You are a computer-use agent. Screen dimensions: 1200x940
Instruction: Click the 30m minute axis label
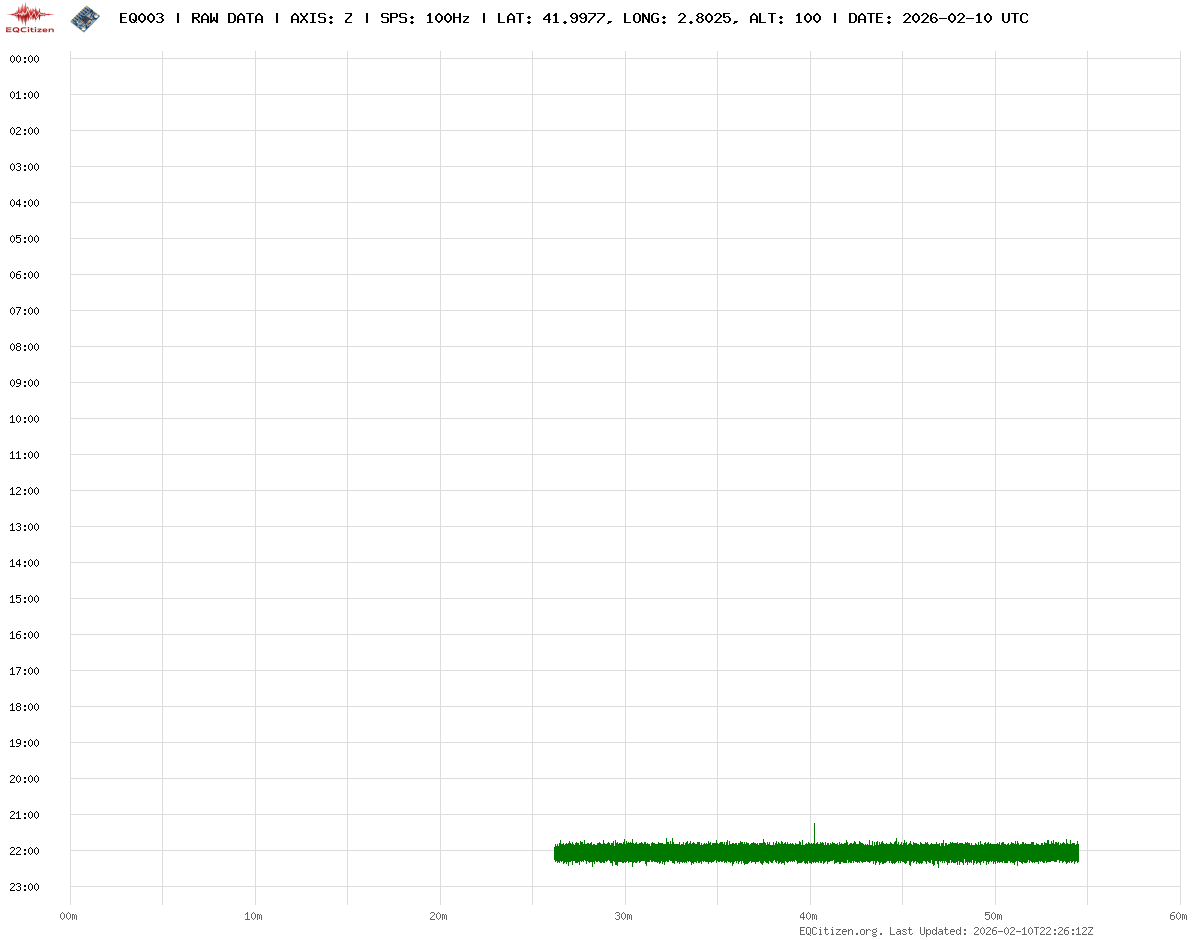tap(624, 917)
